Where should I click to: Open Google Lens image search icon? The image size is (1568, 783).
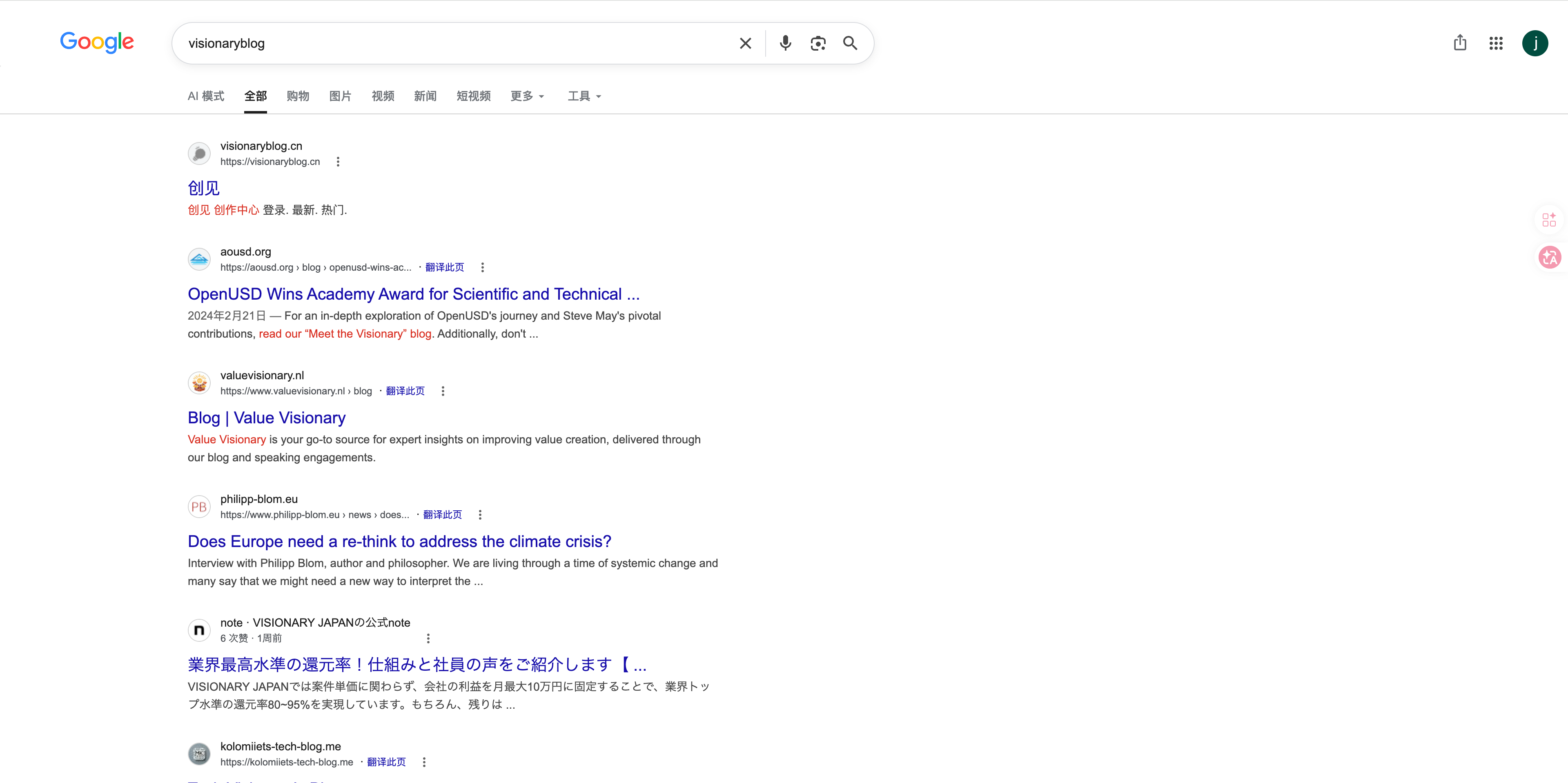pos(818,43)
